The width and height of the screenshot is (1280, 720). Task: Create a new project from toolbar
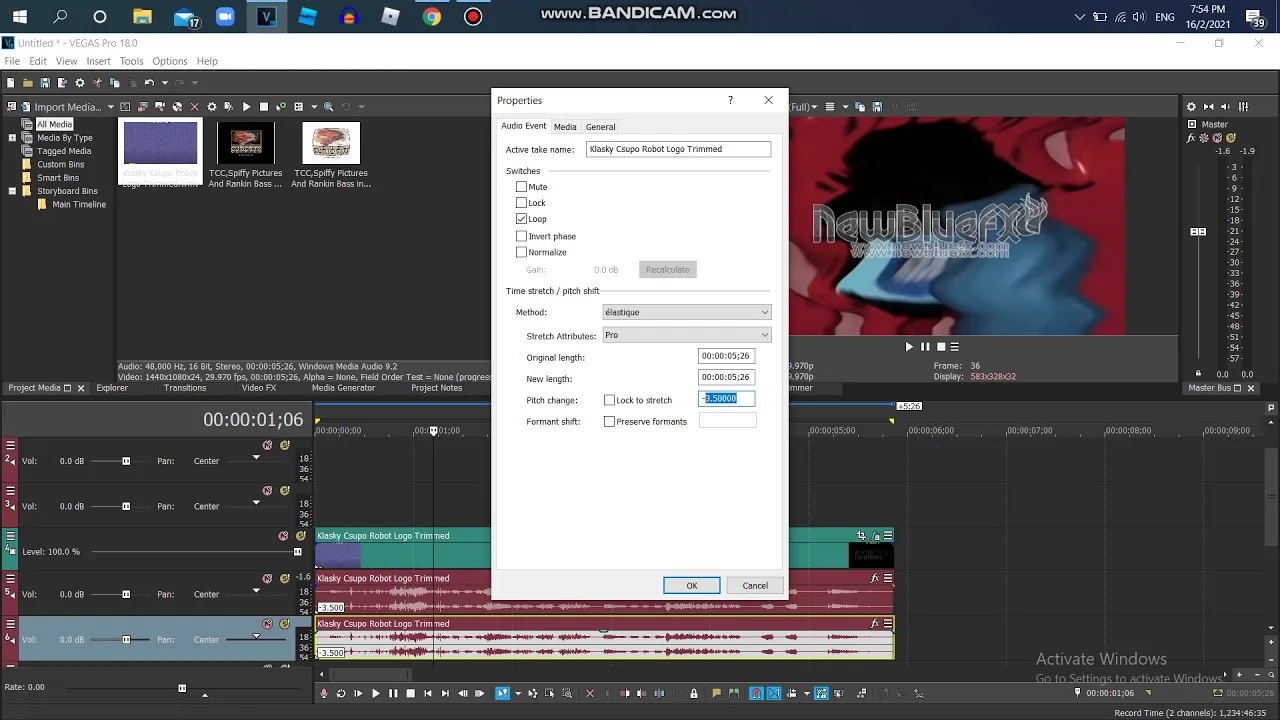11,82
